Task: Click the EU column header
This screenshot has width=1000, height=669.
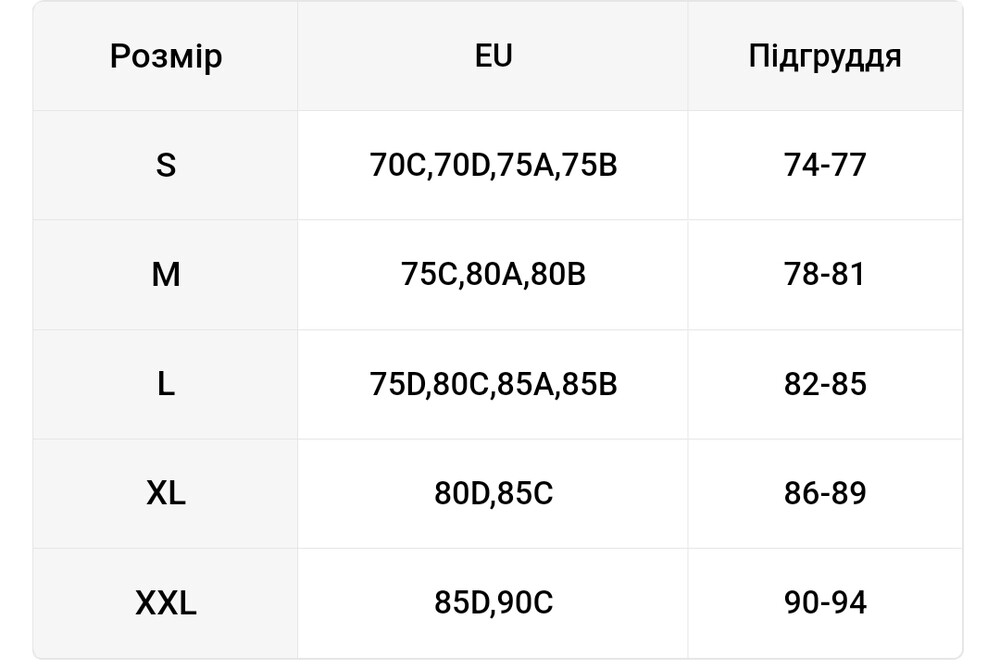Action: 493,56
